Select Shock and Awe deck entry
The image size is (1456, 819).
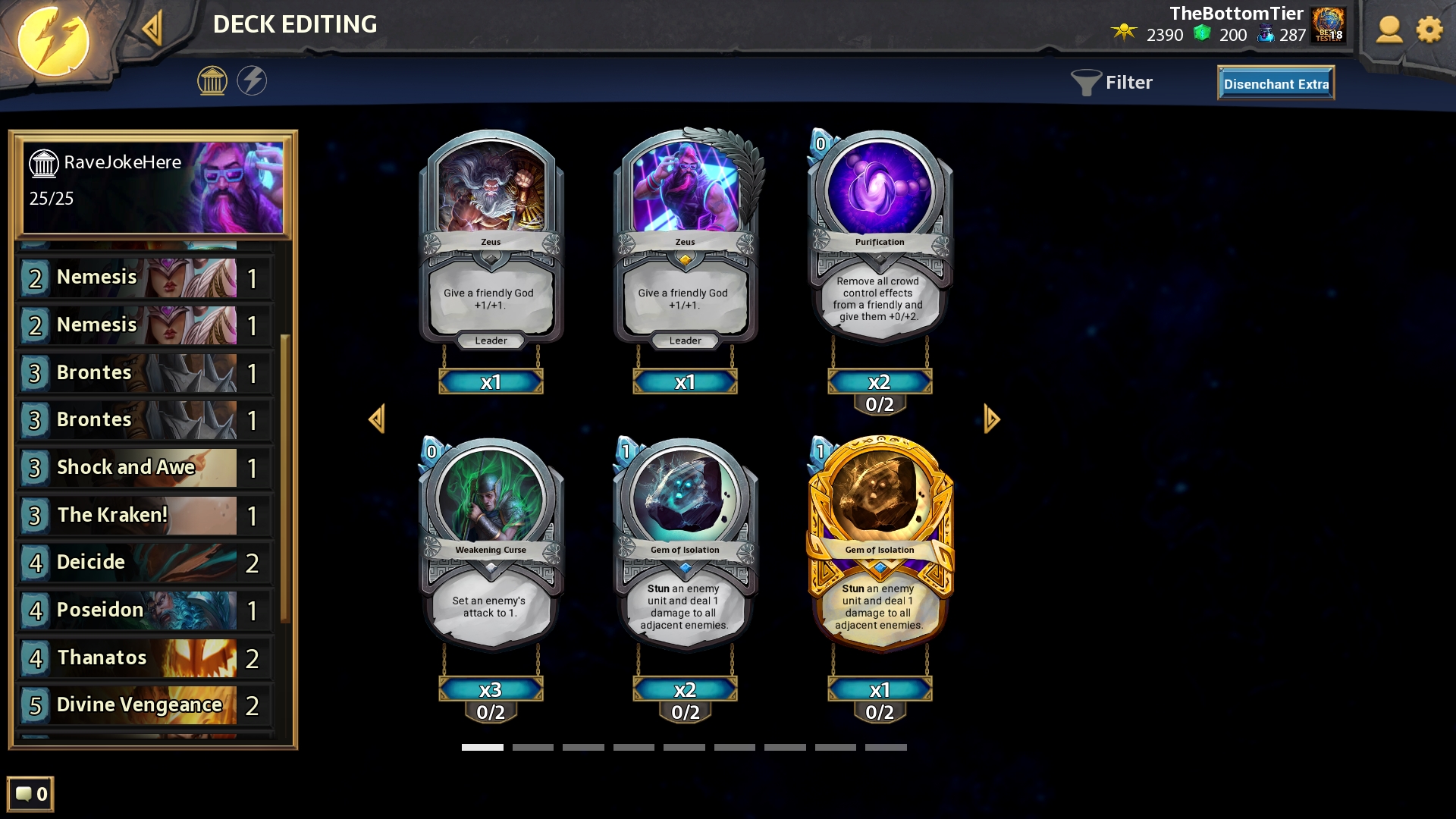146,468
